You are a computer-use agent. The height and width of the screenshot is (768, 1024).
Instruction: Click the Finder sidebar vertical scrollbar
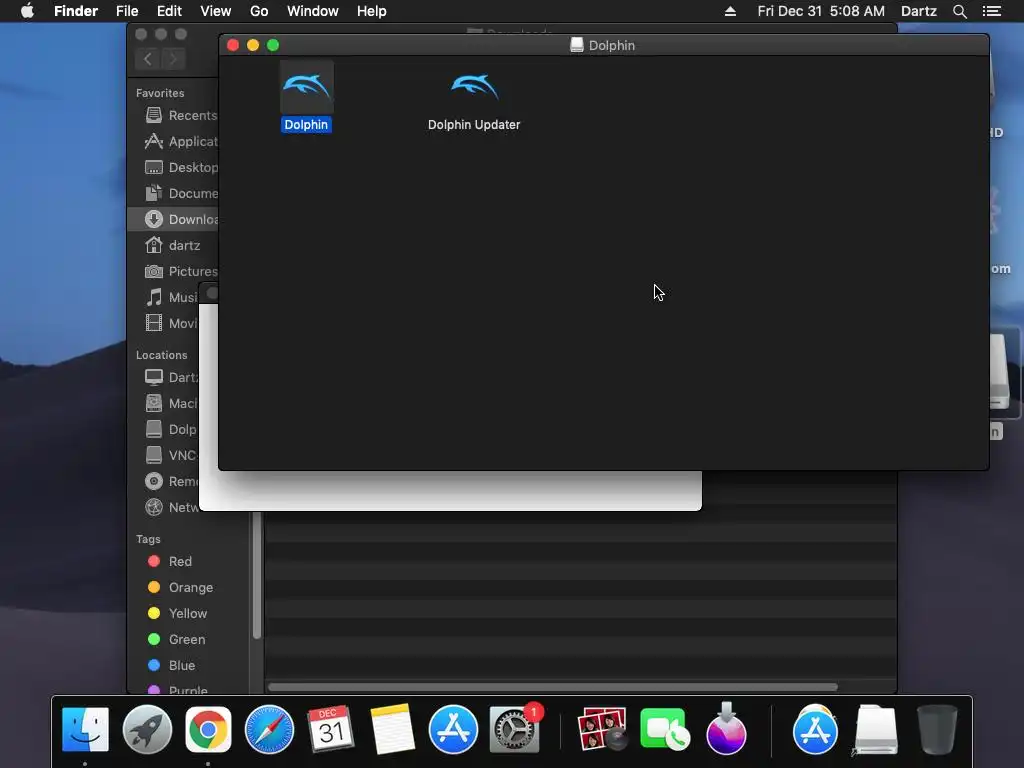pyautogui.click(x=257, y=575)
